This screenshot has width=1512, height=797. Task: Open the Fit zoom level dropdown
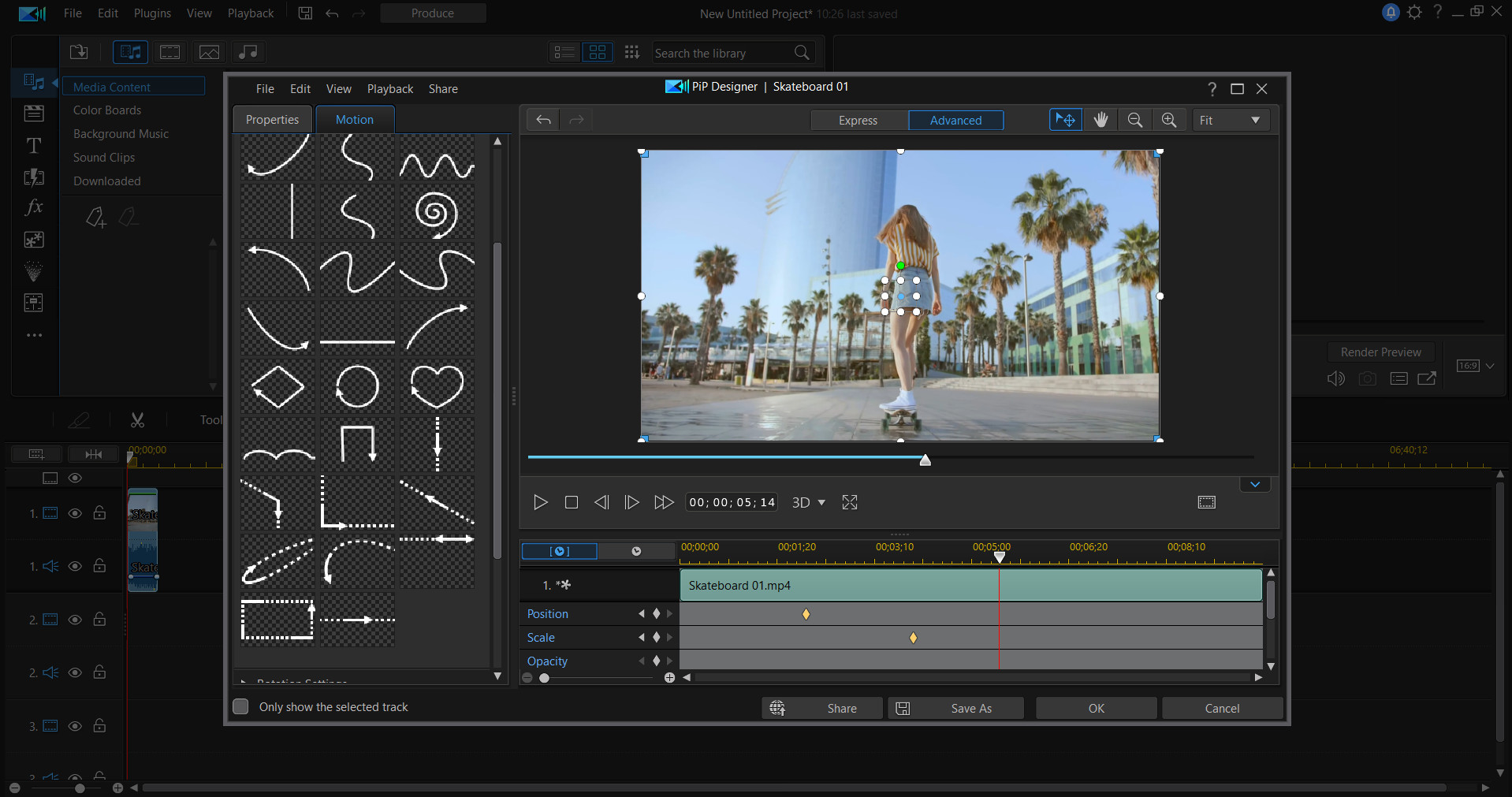(x=1230, y=119)
